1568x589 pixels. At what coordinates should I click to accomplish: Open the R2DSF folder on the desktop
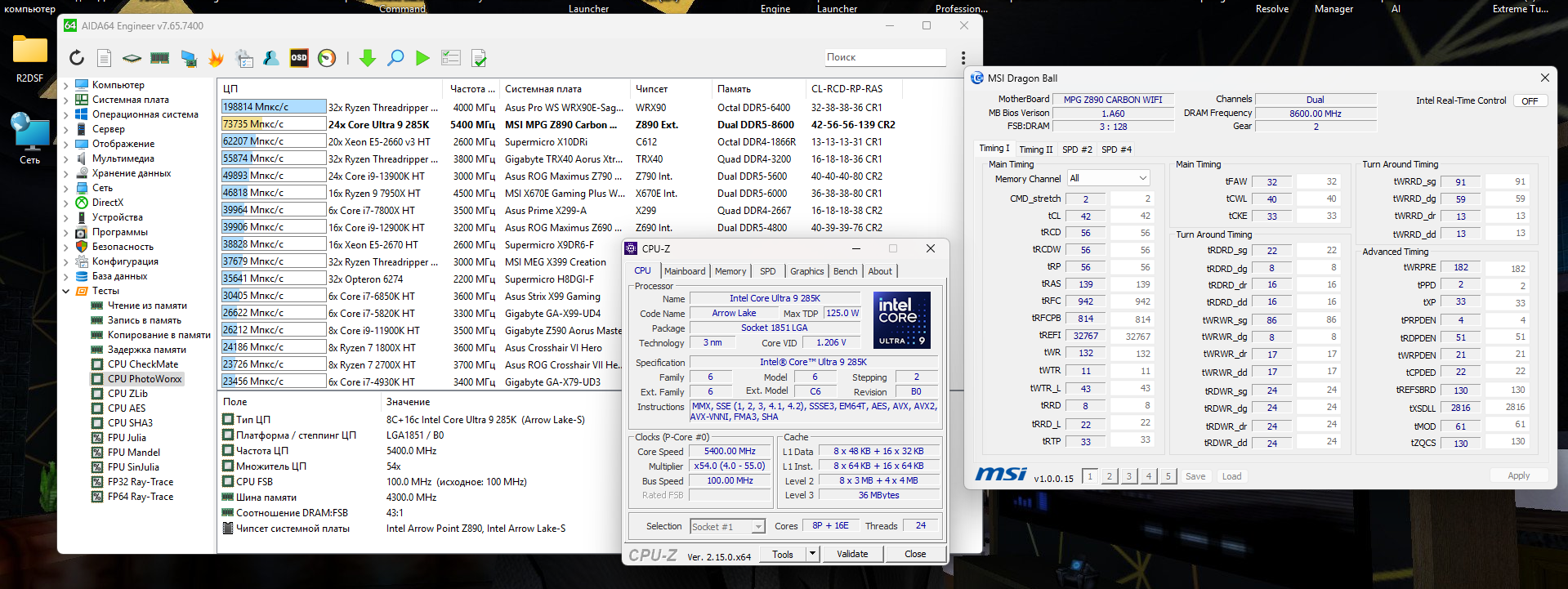30,59
